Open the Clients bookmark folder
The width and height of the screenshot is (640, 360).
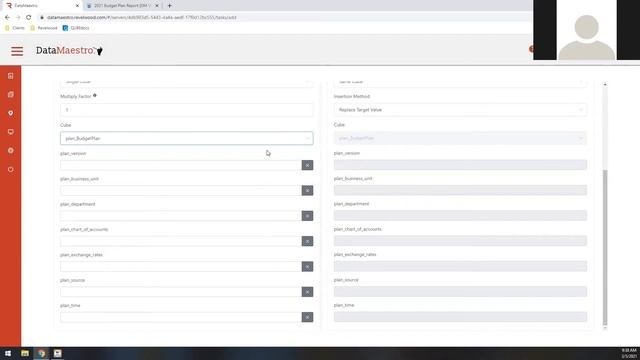point(15,28)
